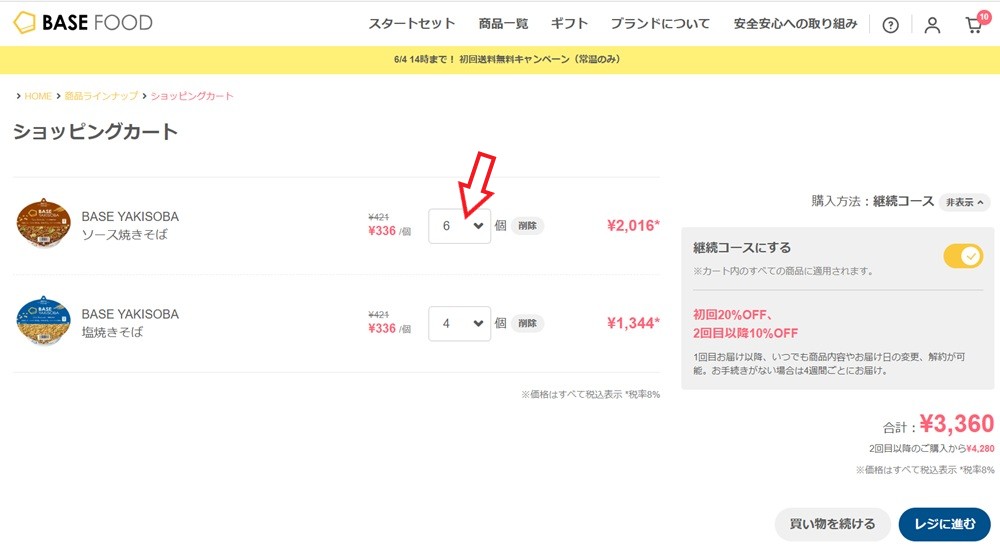Click the 初回20%OFF discount text
Screen dimensions: 1000x550
coord(733,315)
